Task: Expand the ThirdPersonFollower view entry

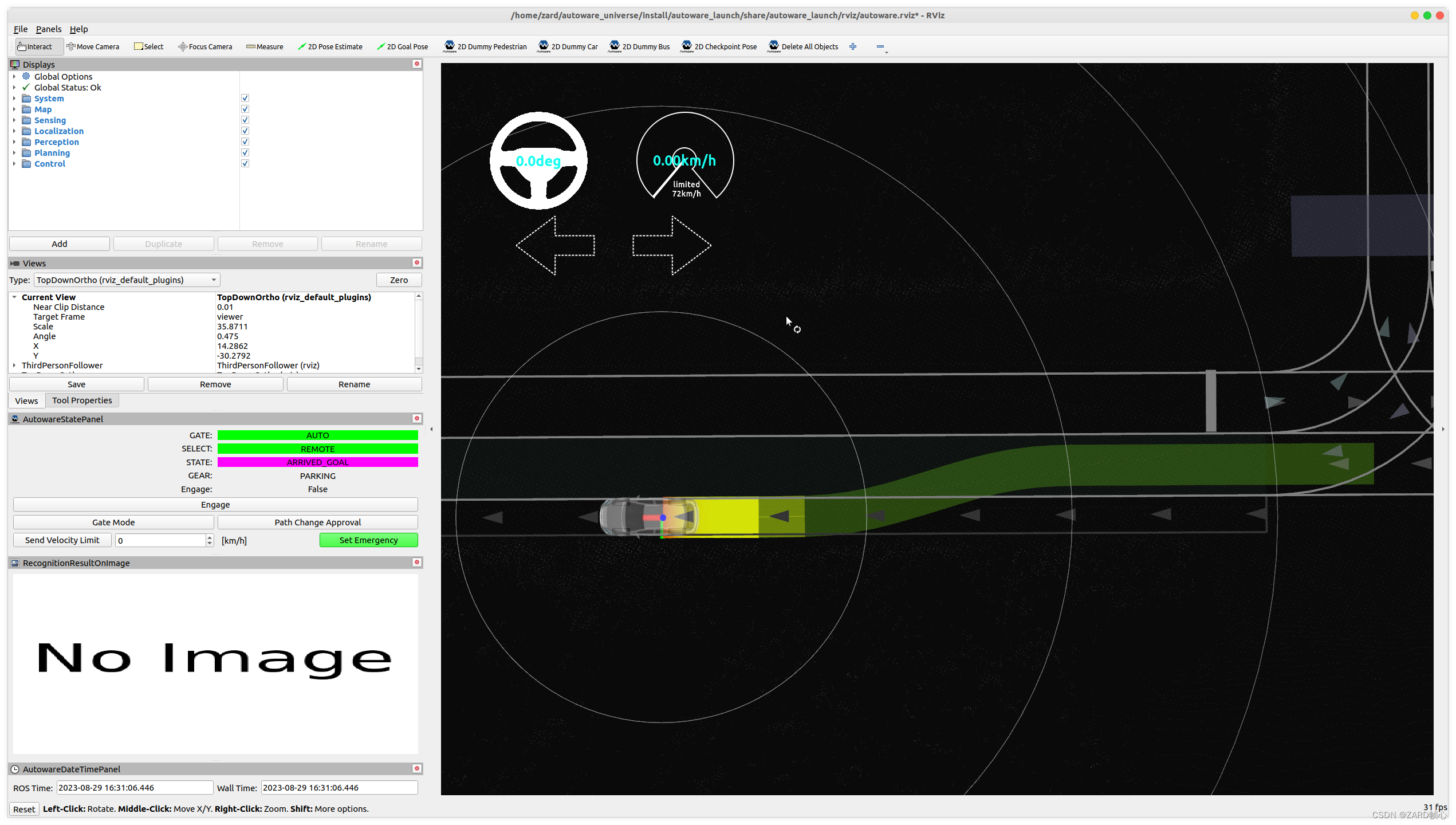Action: (14, 366)
